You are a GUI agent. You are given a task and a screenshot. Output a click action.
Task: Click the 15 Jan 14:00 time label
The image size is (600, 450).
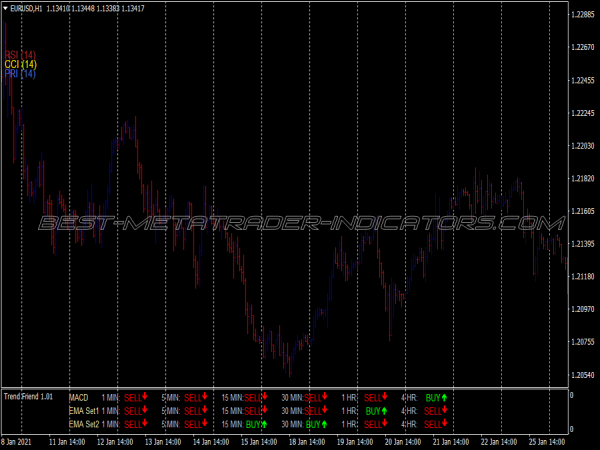(259, 442)
